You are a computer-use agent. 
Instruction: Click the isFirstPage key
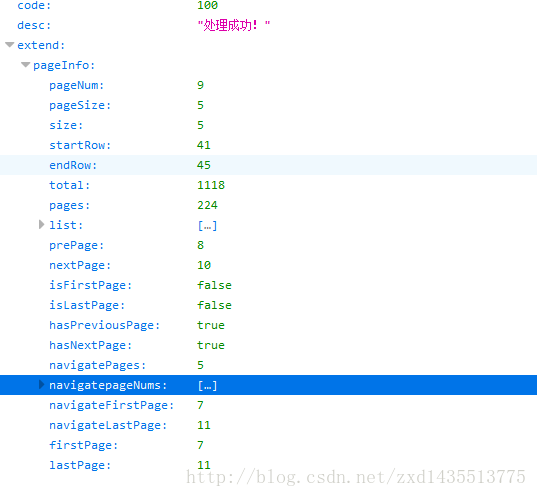tap(90, 285)
